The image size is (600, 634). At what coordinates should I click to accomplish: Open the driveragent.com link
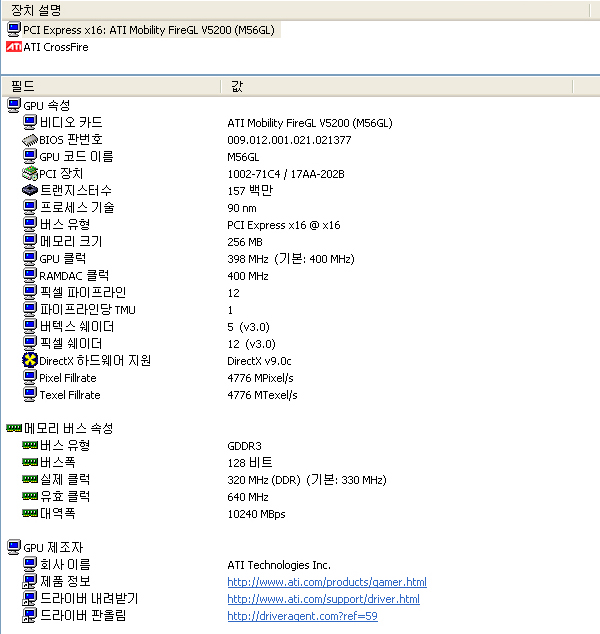pyautogui.click(x=302, y=616)
